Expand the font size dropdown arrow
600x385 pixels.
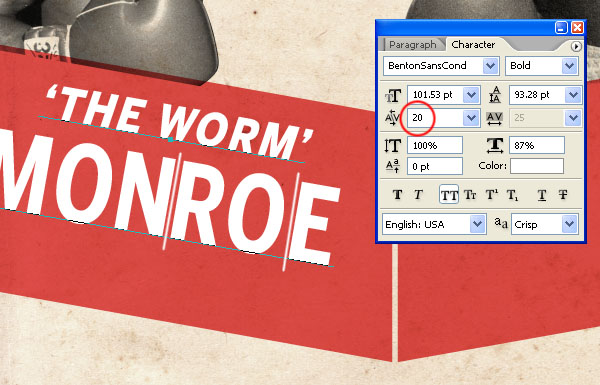(471, 95)
